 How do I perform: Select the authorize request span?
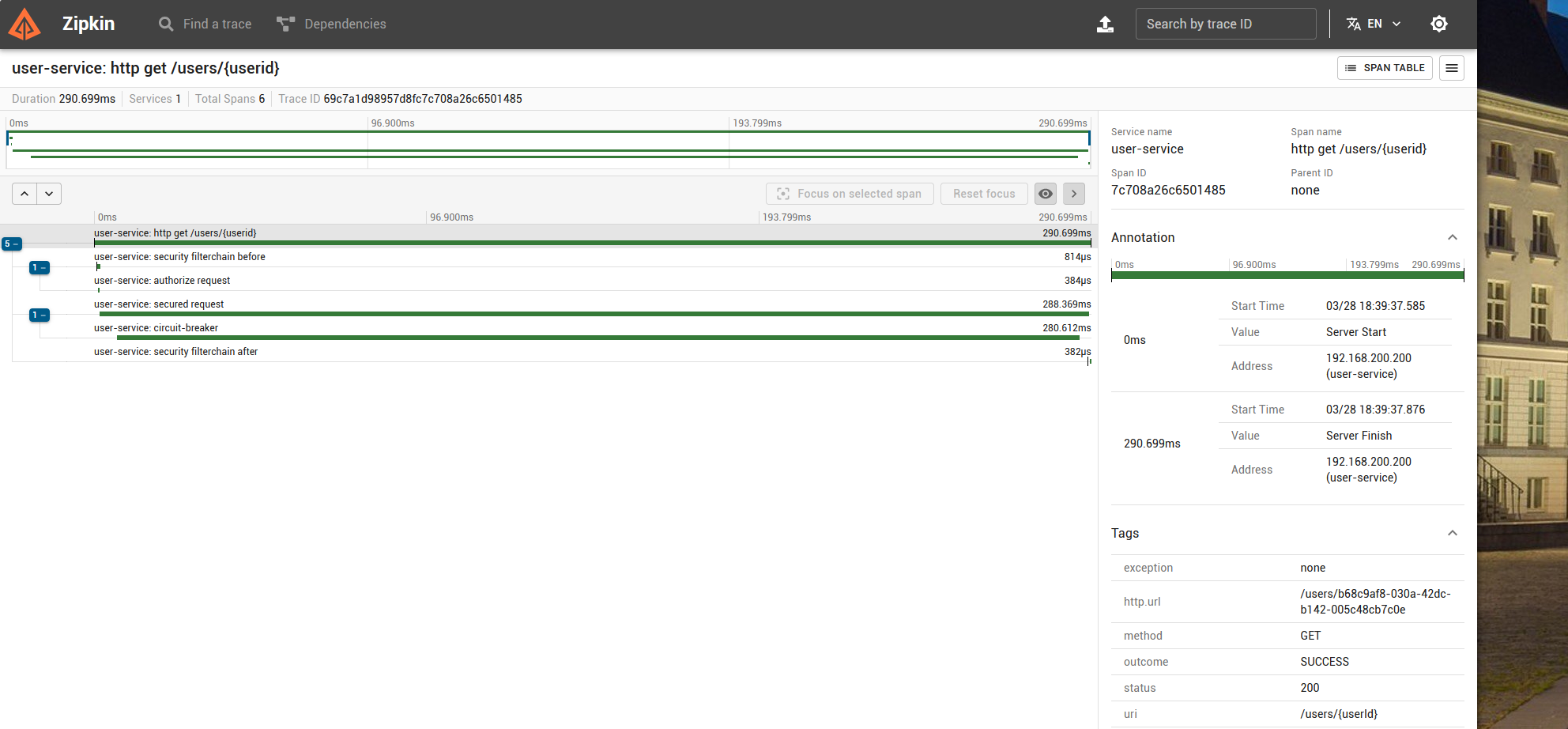pyautogui.click(x=593, y=283)
